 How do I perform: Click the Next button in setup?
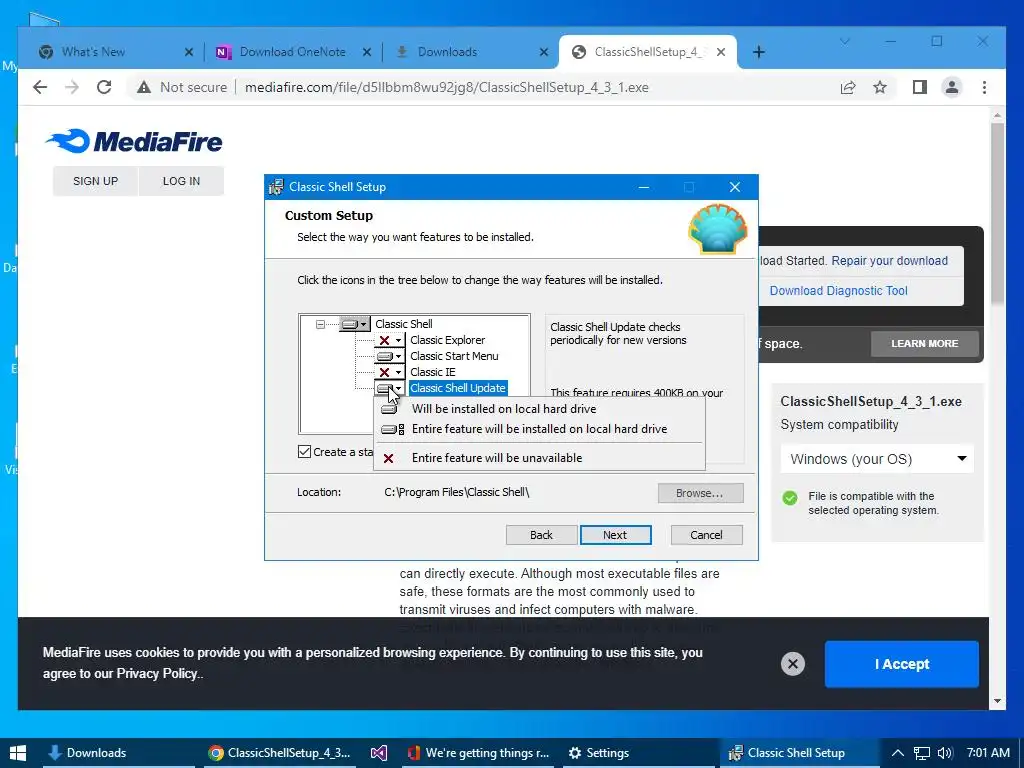[x=615, y=535]
